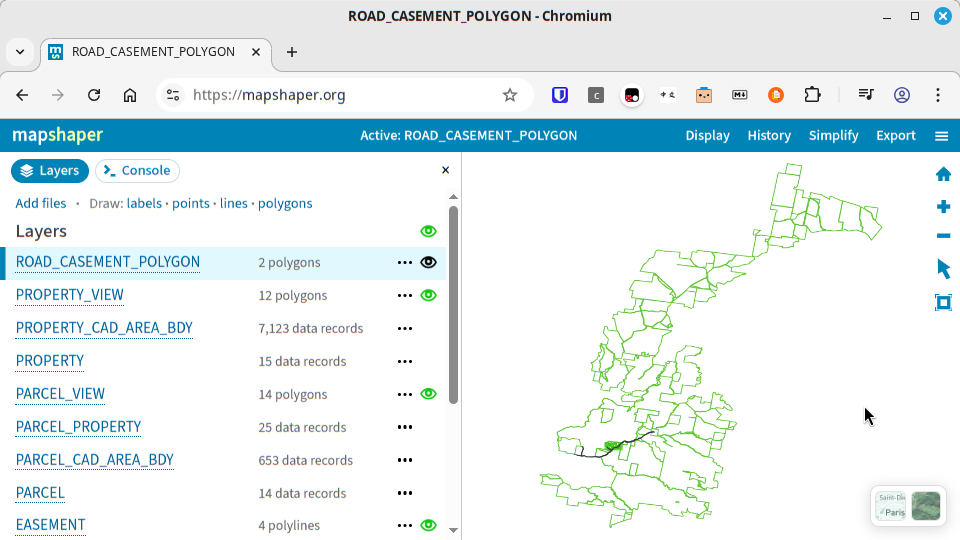The image size is (960, 540).
Task: Toggle ROAD_CASEMENT_POLYGON layer visibility eye
Action: pyautogui.click(x=429, y=262)
